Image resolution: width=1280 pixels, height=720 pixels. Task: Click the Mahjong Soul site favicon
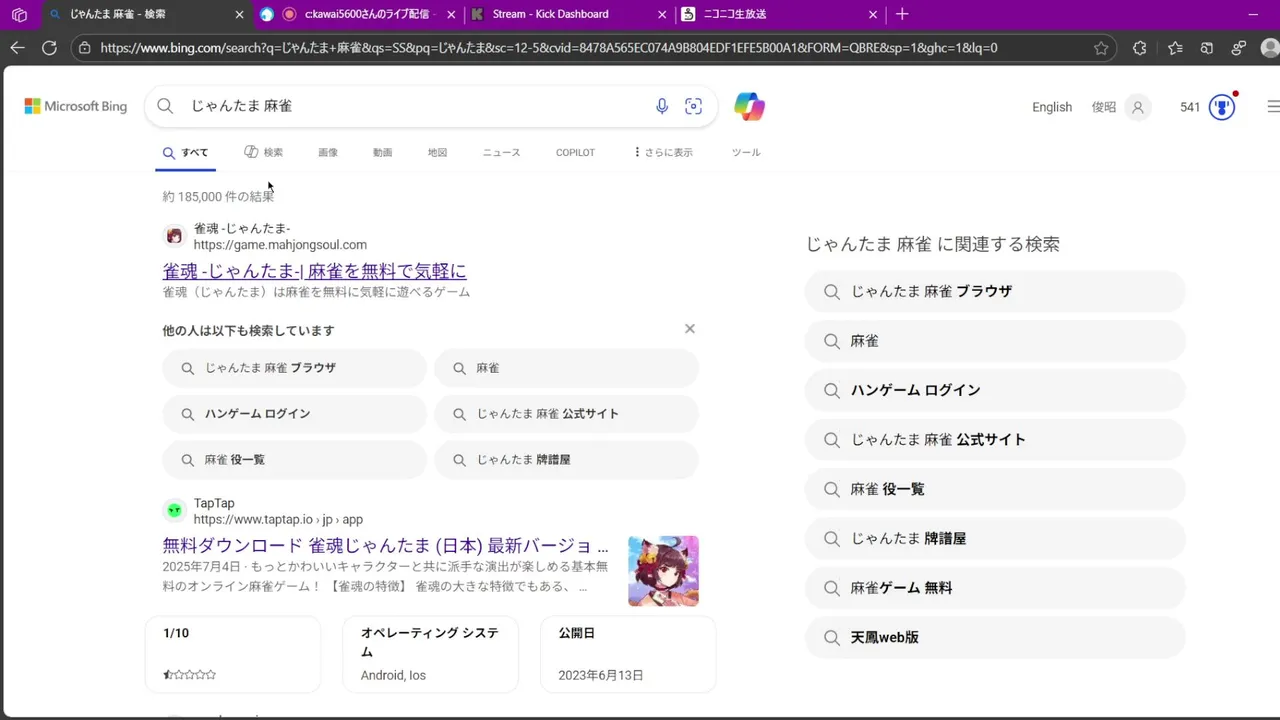pyautogui.click(x=175, y=236)
